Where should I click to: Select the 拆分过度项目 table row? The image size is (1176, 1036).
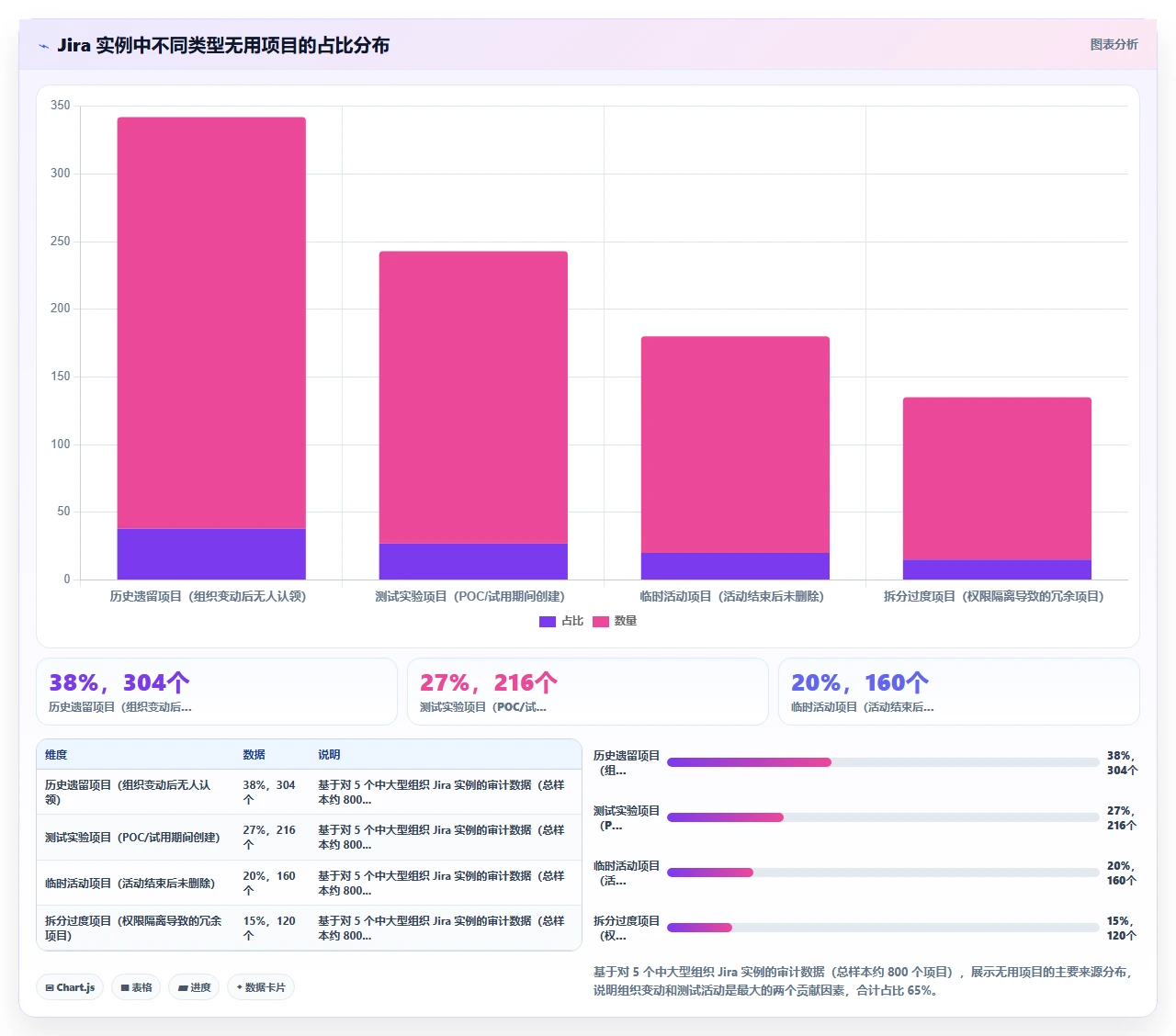pos(309,928)
